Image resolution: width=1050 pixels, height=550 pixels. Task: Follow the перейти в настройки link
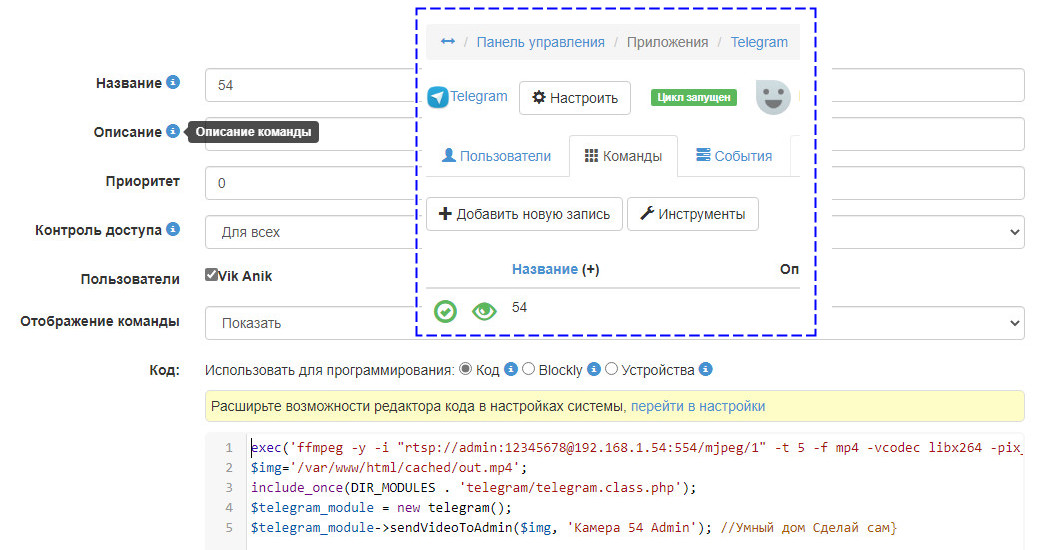click(698, 406)
